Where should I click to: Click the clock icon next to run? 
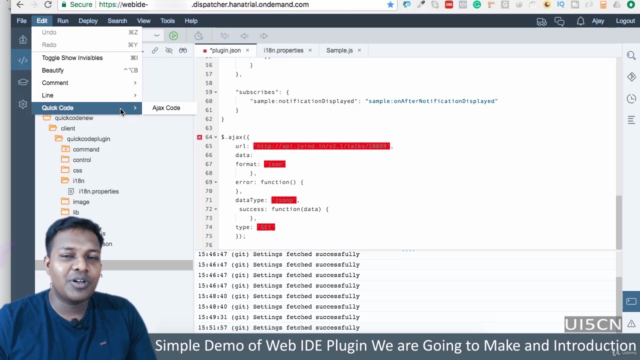point(198,36)
